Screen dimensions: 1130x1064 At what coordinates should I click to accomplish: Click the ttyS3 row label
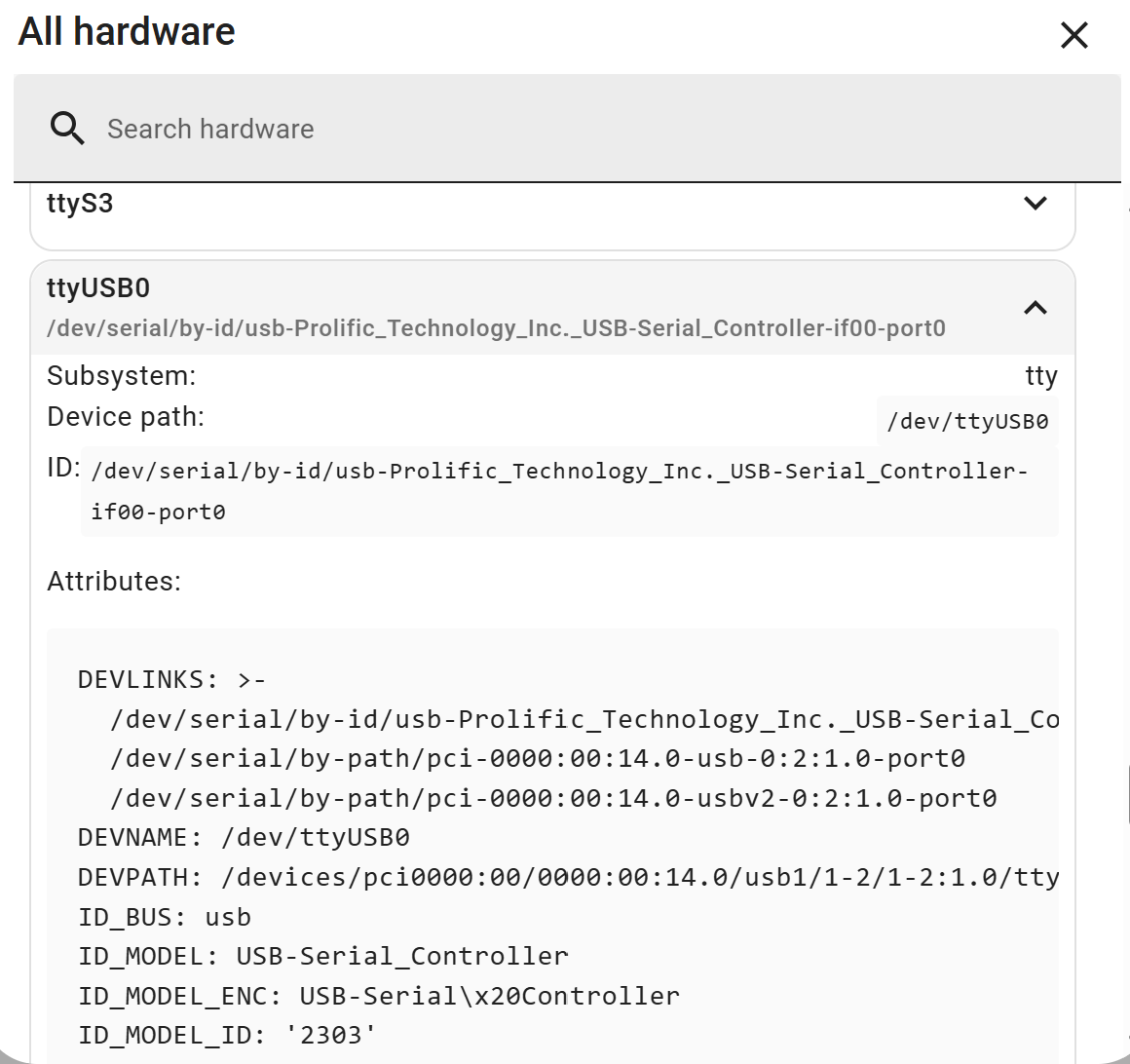tap(79, 203)
